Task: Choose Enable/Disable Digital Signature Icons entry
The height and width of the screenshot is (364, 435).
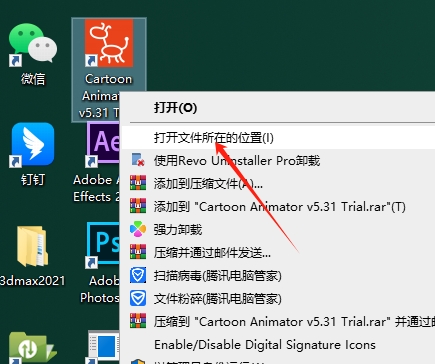Action: pos(277,344)
